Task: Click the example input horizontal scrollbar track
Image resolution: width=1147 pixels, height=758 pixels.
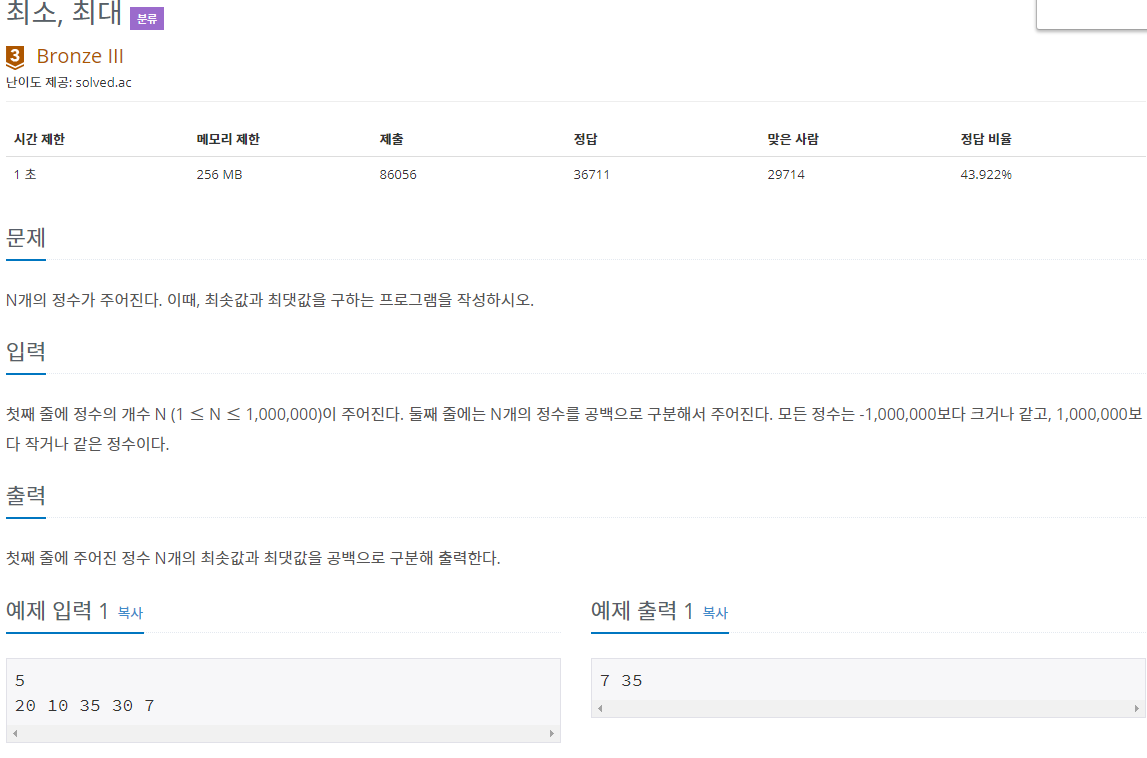Action: (283, 733)
